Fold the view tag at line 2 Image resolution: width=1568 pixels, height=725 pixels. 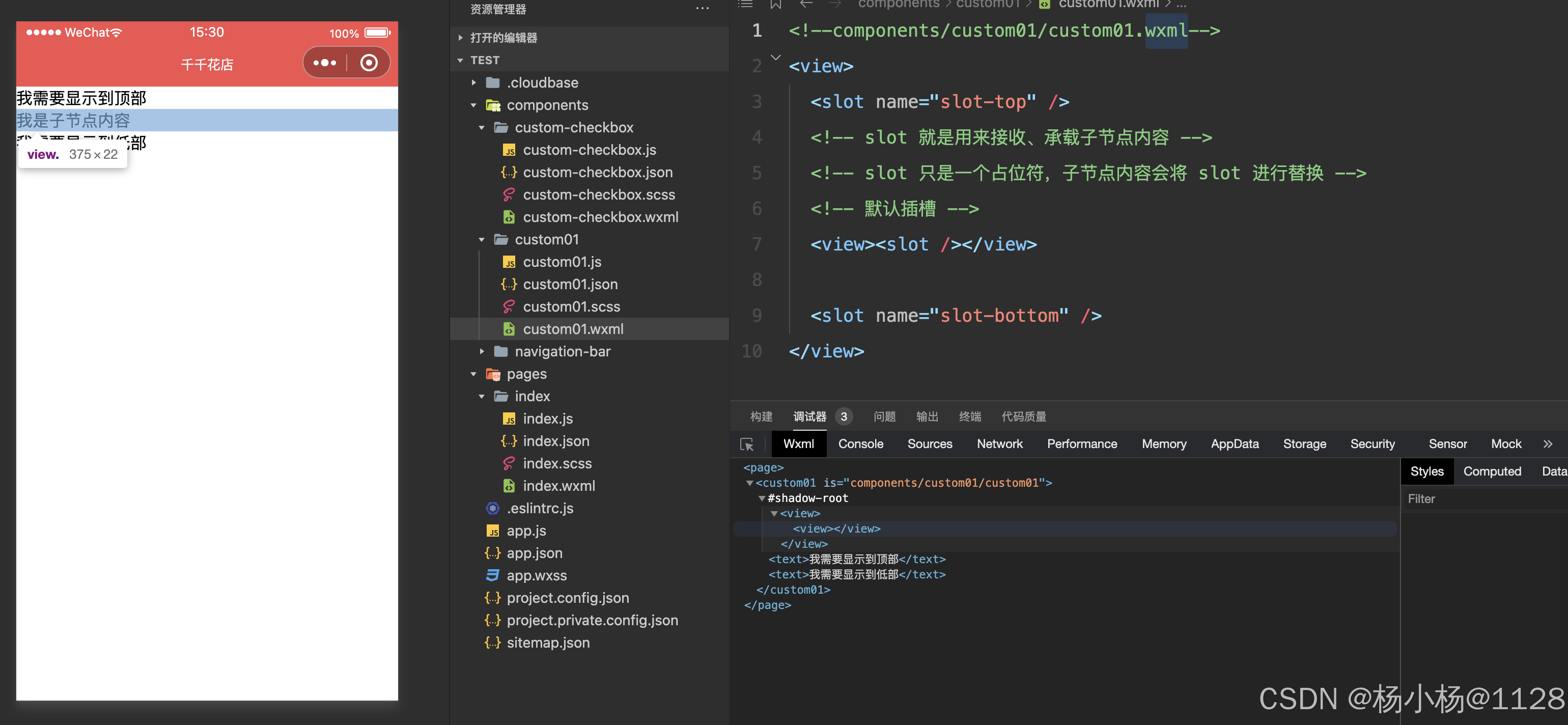775,58
